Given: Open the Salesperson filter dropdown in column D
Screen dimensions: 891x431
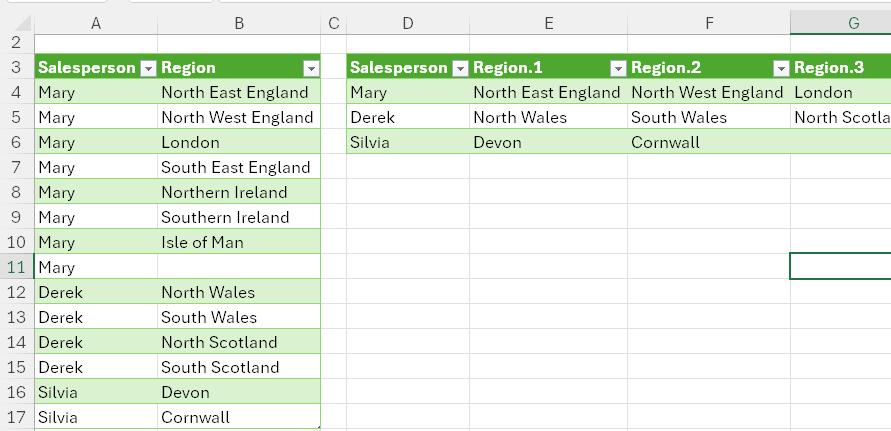Looking at the screenshot, I should [x=460, y=69].
